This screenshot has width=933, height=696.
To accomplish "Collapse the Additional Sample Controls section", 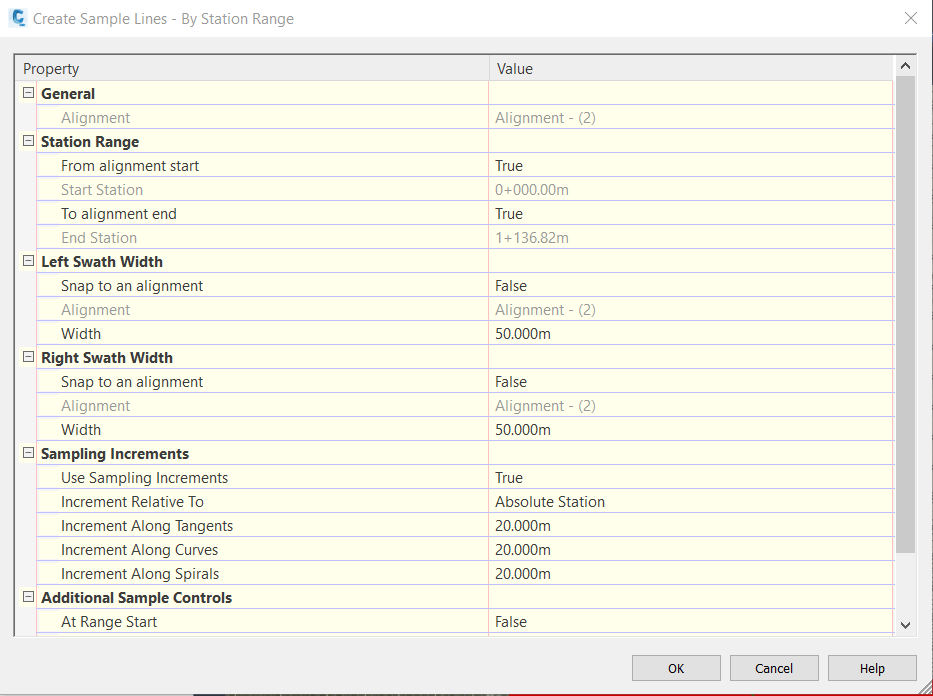I will pos(28,597).
